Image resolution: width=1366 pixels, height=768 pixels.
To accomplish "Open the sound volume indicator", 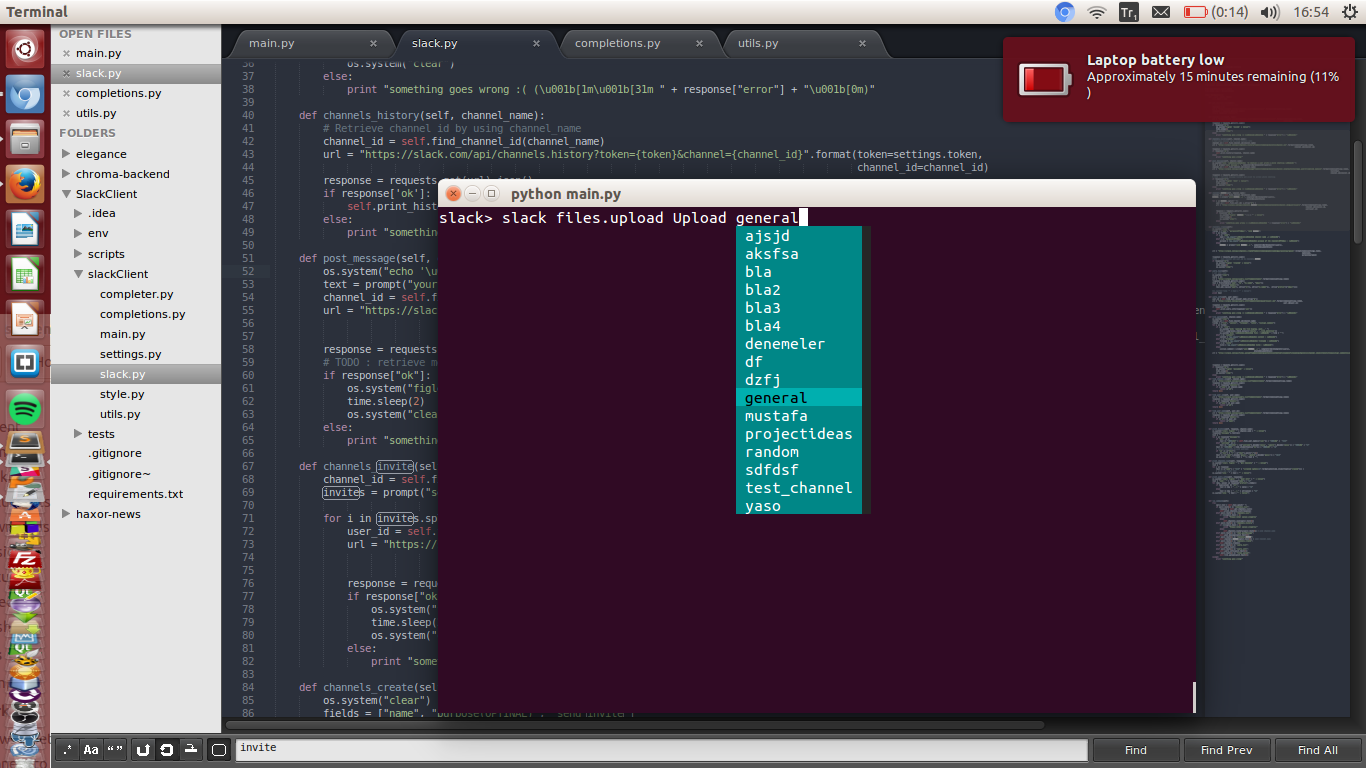I will coord(1270,12).
